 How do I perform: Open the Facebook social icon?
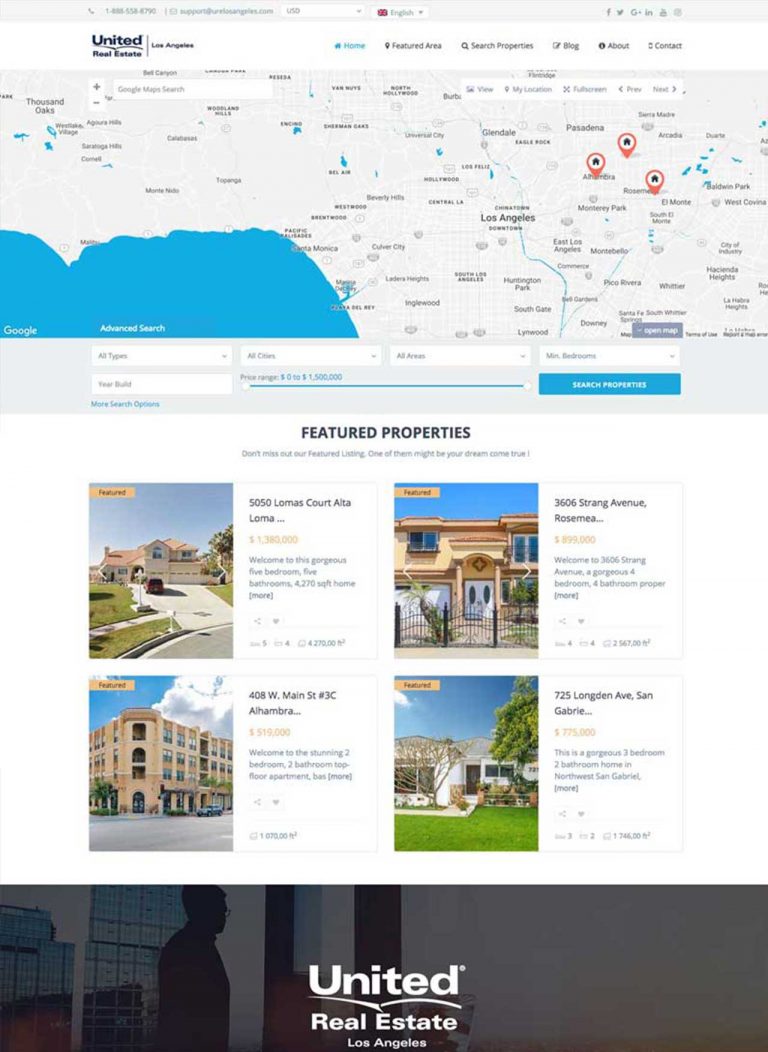pos(608,12)
